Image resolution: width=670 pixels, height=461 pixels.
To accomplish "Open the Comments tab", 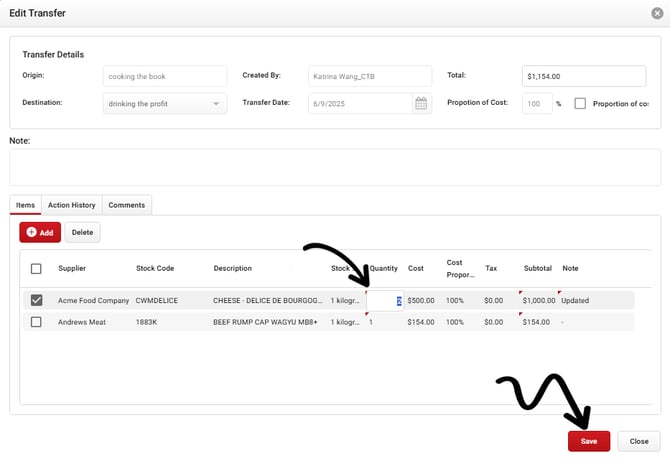I will [x=127, y=205].
